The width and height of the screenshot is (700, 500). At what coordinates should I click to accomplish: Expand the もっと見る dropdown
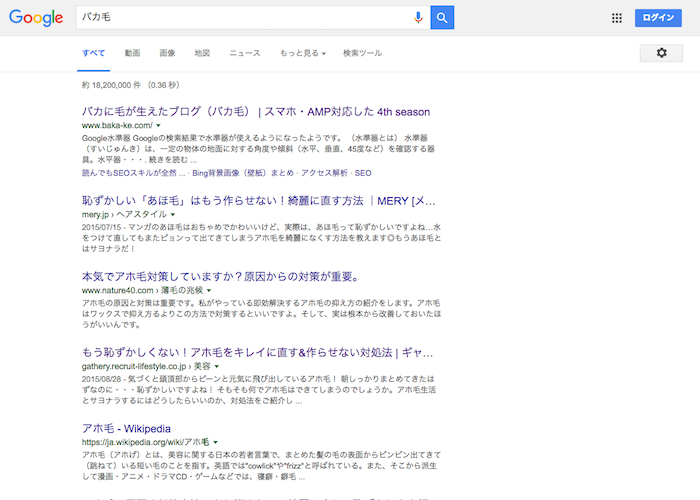(303, 53)
